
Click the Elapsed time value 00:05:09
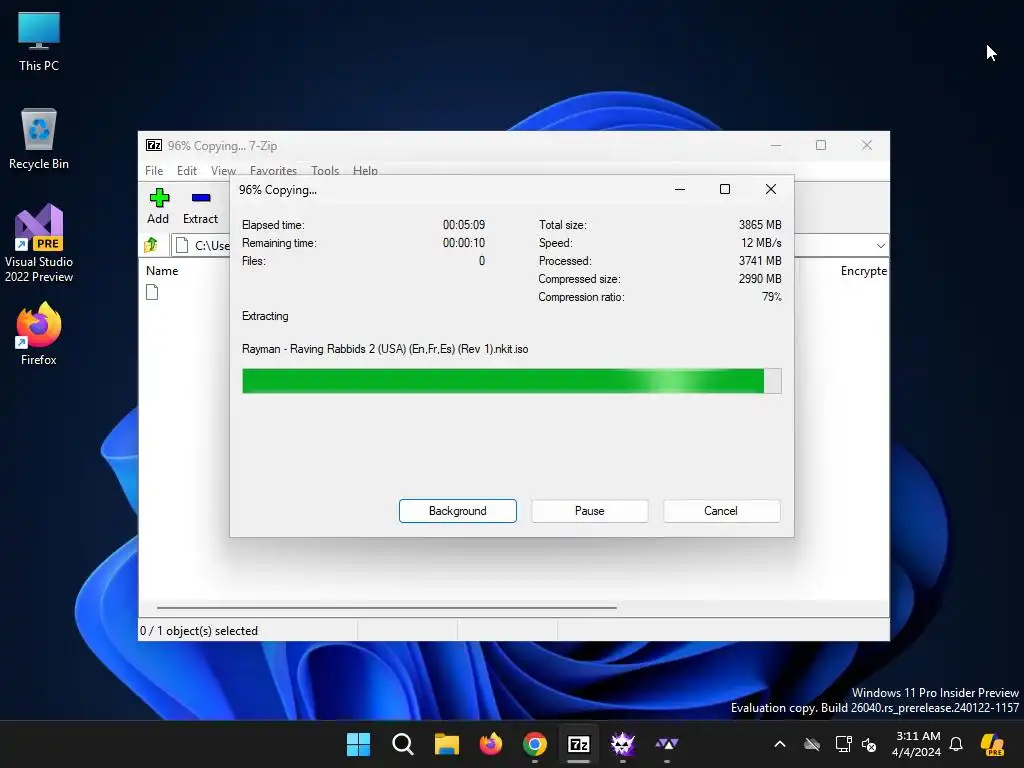464,225
